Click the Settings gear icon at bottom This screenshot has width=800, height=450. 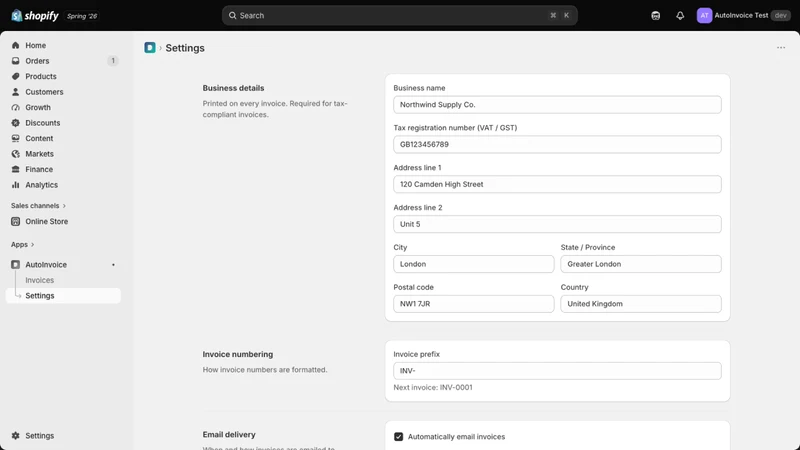click(15, 436)
